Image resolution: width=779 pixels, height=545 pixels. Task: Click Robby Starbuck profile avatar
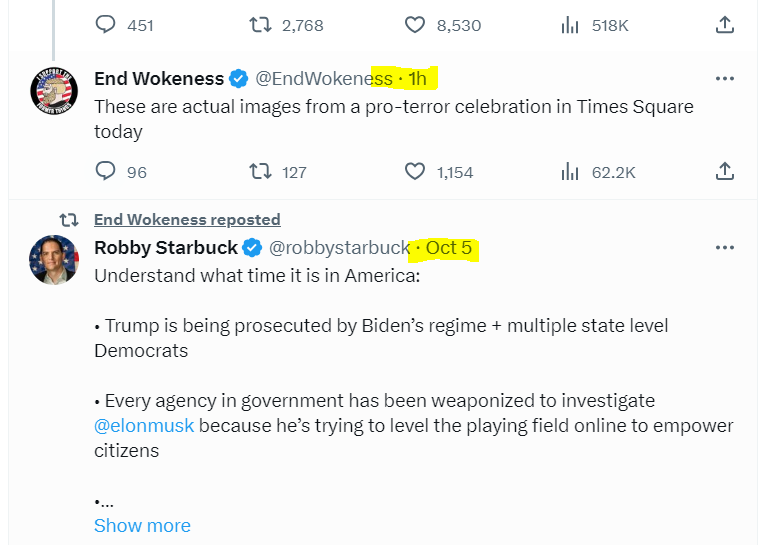coord(54,260)
